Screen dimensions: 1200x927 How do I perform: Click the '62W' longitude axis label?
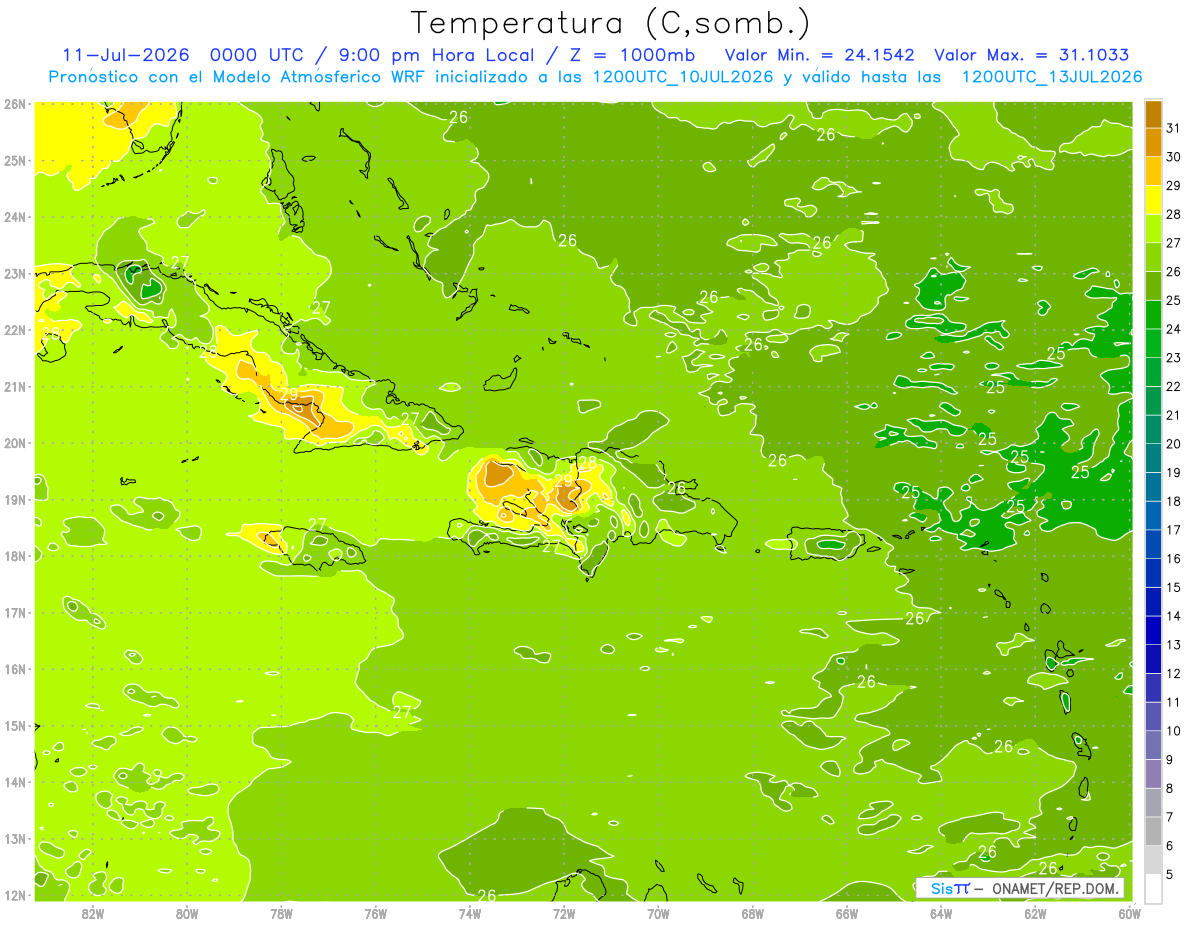(1036, 913)
